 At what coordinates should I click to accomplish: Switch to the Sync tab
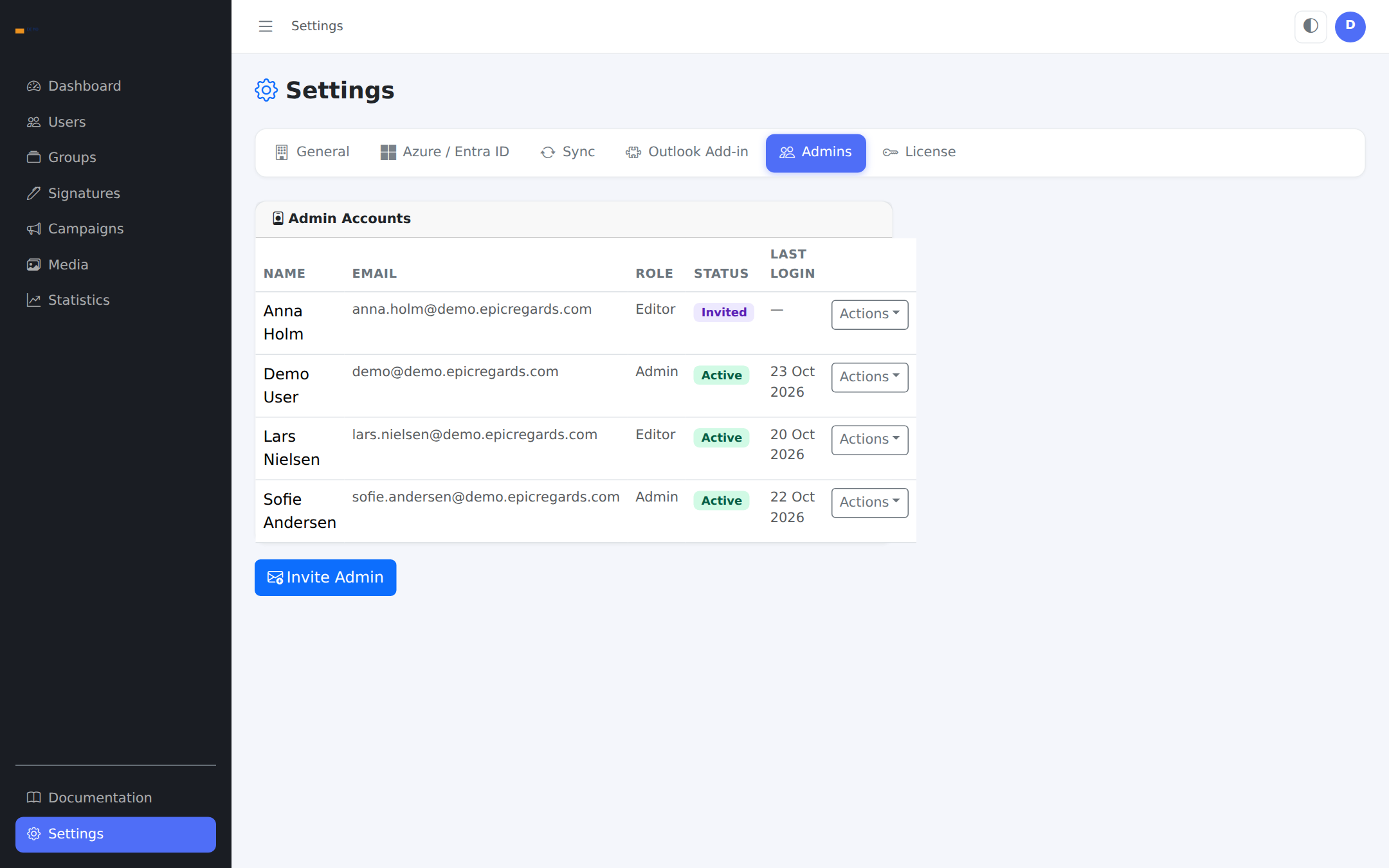tap(568, 152)
